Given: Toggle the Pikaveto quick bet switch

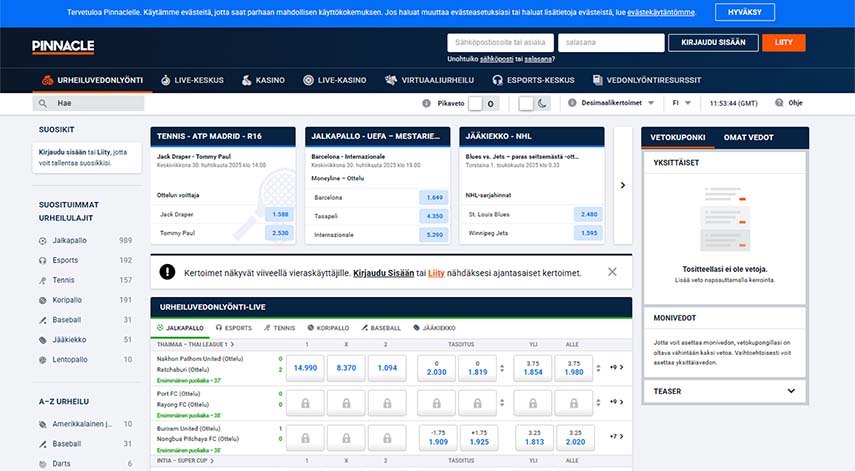Looking at the screenshot, I should point(483,103).
